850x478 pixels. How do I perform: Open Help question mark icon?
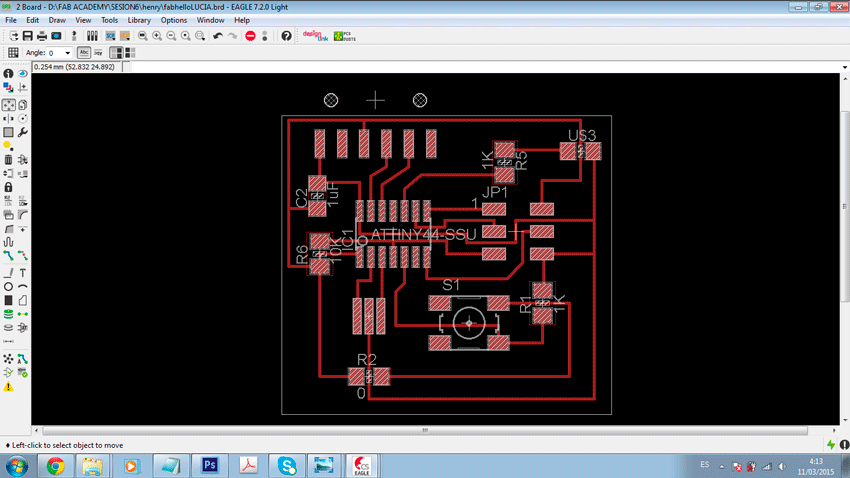[286, 36]
